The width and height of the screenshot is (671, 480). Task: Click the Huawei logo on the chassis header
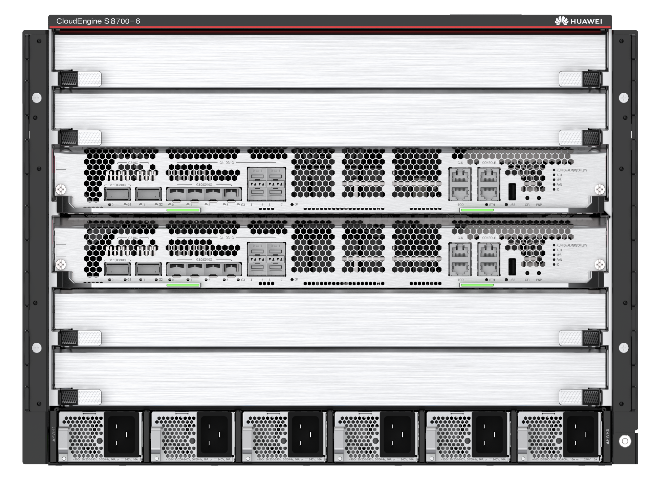tap(581, 20)
